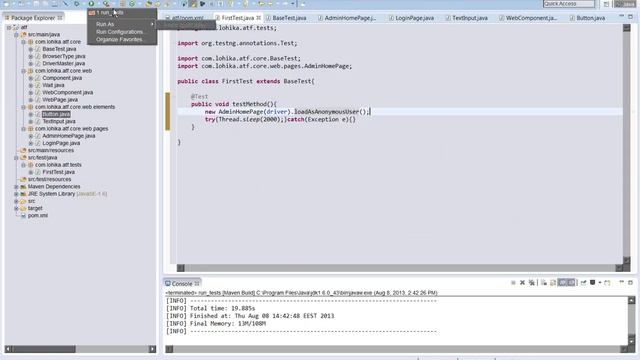Toggle show console on standard output change
The image size is (640, 360).
(x=563, y=282)
